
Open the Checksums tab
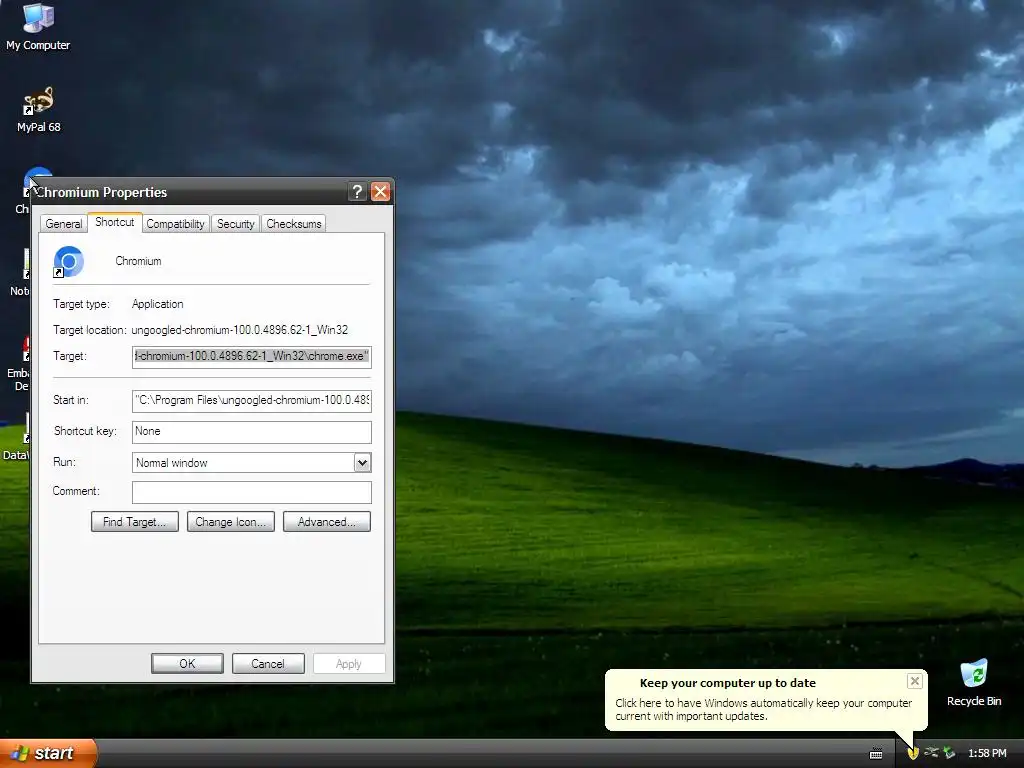pos(294,223)
